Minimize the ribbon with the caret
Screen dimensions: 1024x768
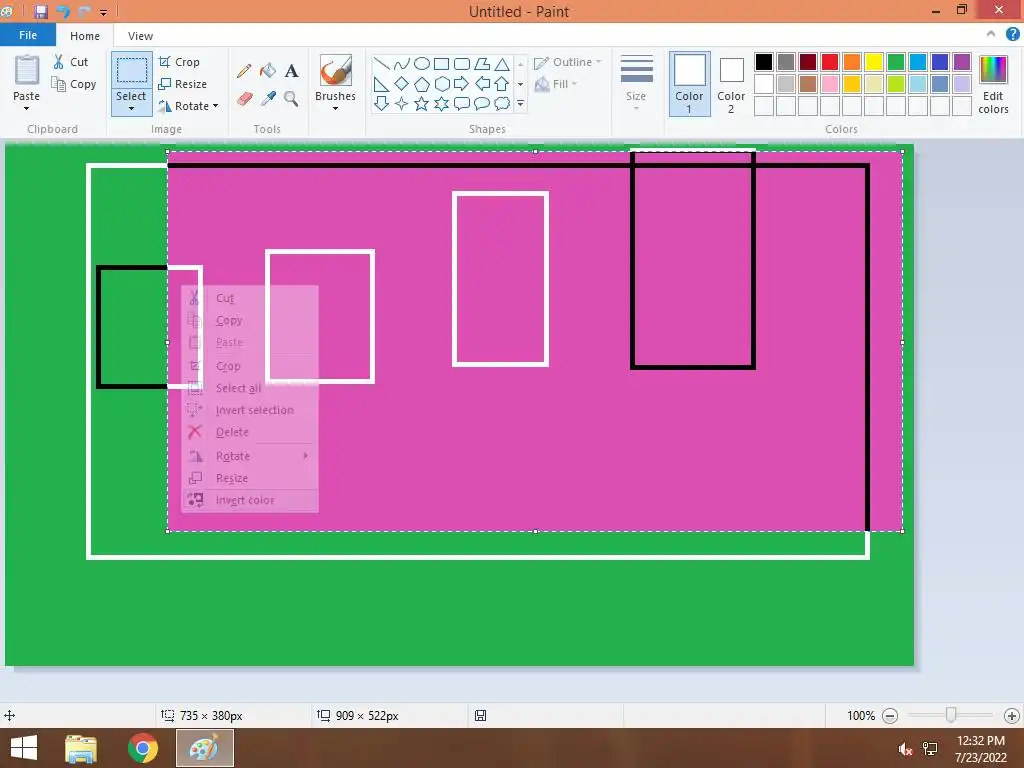coord(991,34)
